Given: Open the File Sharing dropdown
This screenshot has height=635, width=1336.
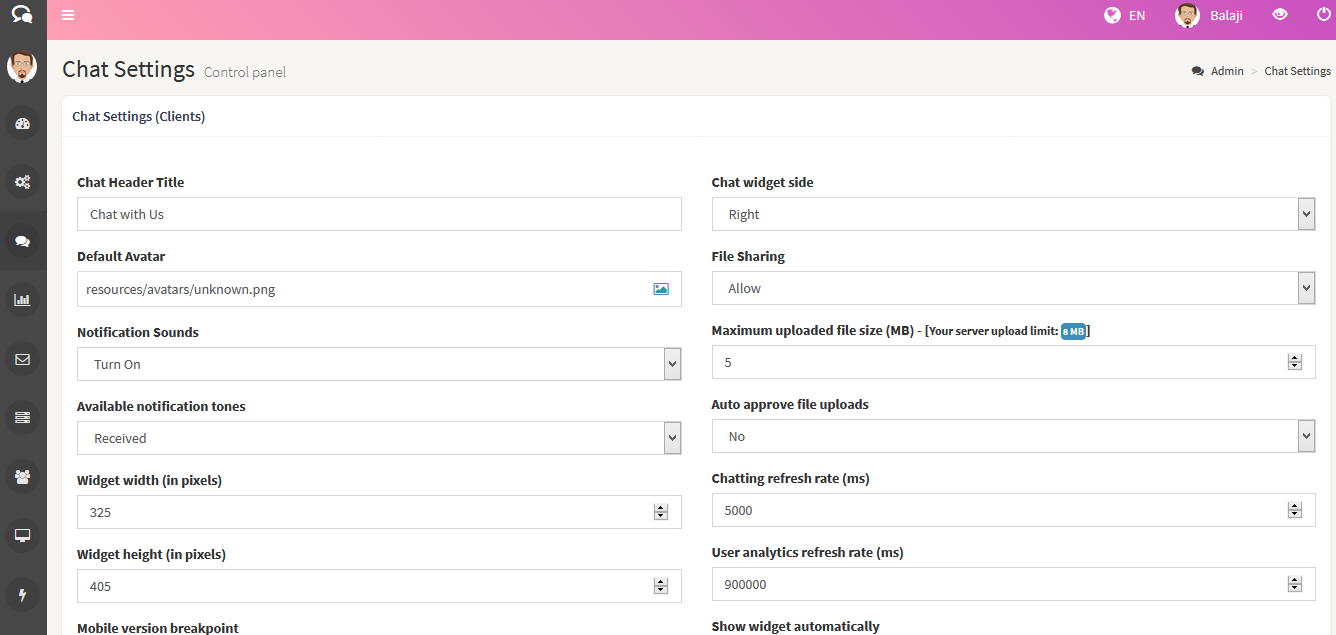Looking at the screenshot, I should tap(1305, 287).
